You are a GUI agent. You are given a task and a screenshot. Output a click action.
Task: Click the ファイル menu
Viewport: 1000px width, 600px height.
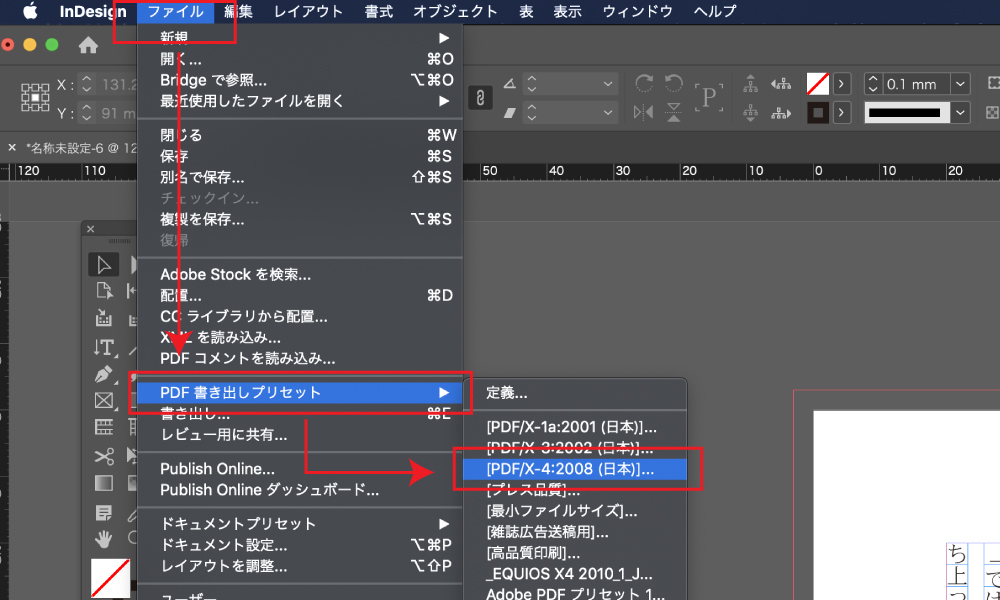pyautogui.click(x=175, y=11)
